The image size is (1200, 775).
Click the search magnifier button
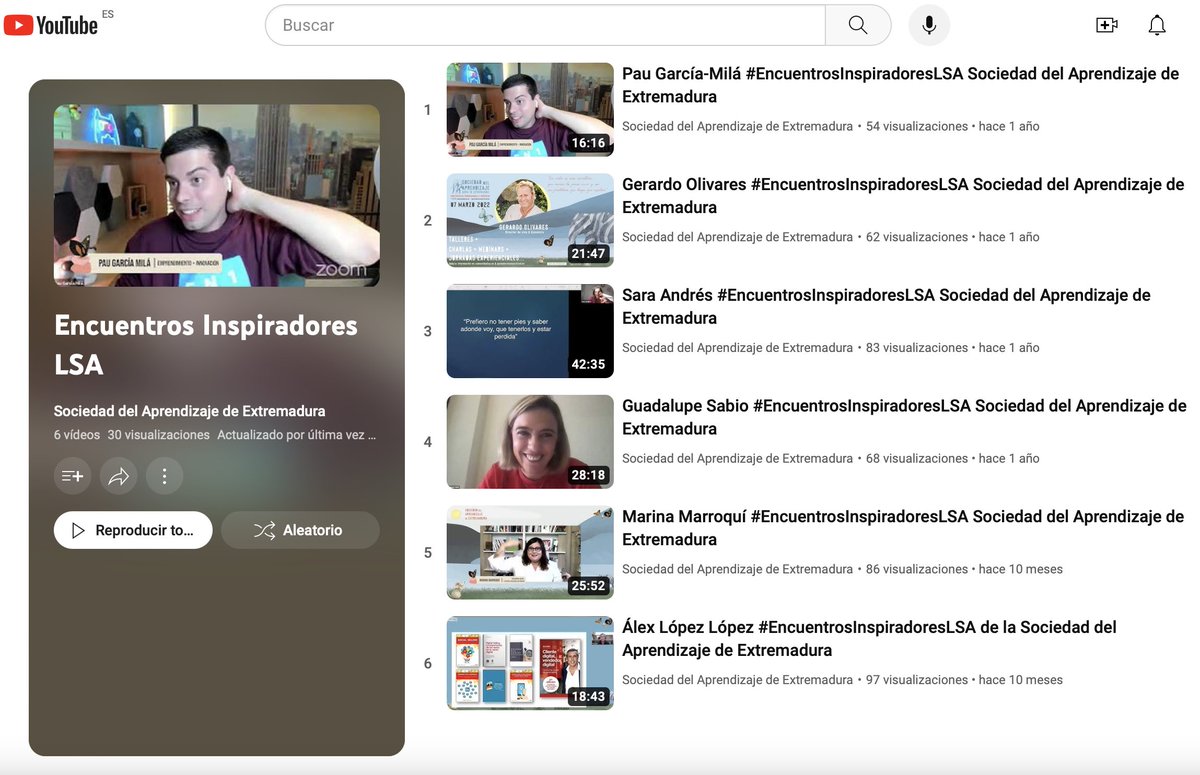pos(858,25)
